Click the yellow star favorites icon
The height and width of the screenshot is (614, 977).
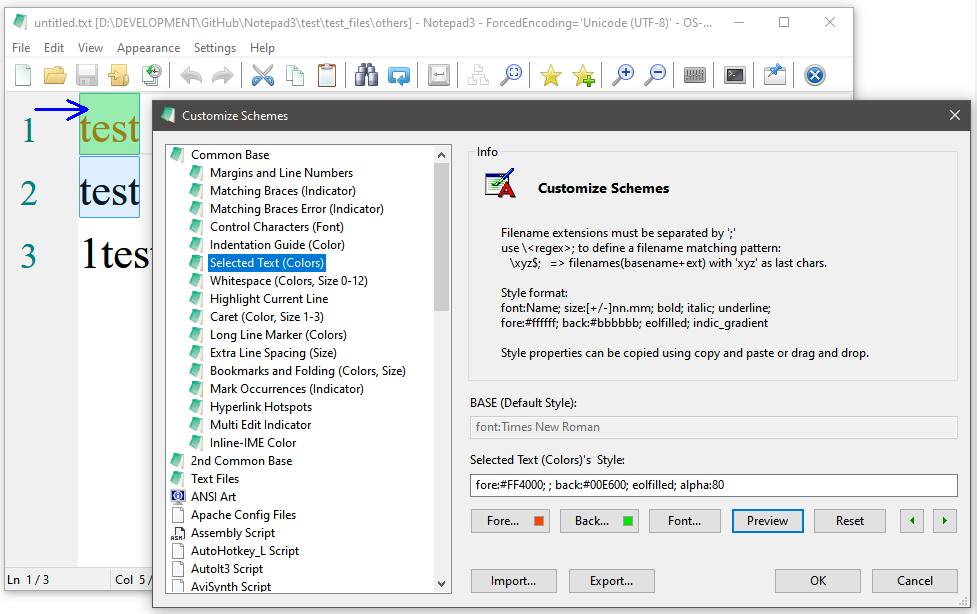551,75
